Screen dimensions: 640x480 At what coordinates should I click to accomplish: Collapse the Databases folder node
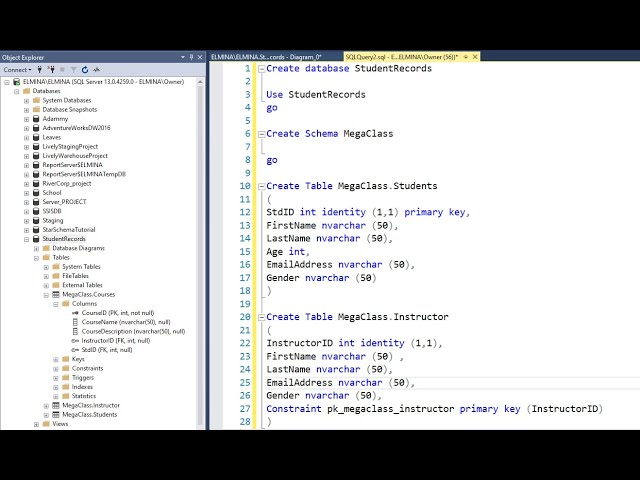tap(17, 91)
